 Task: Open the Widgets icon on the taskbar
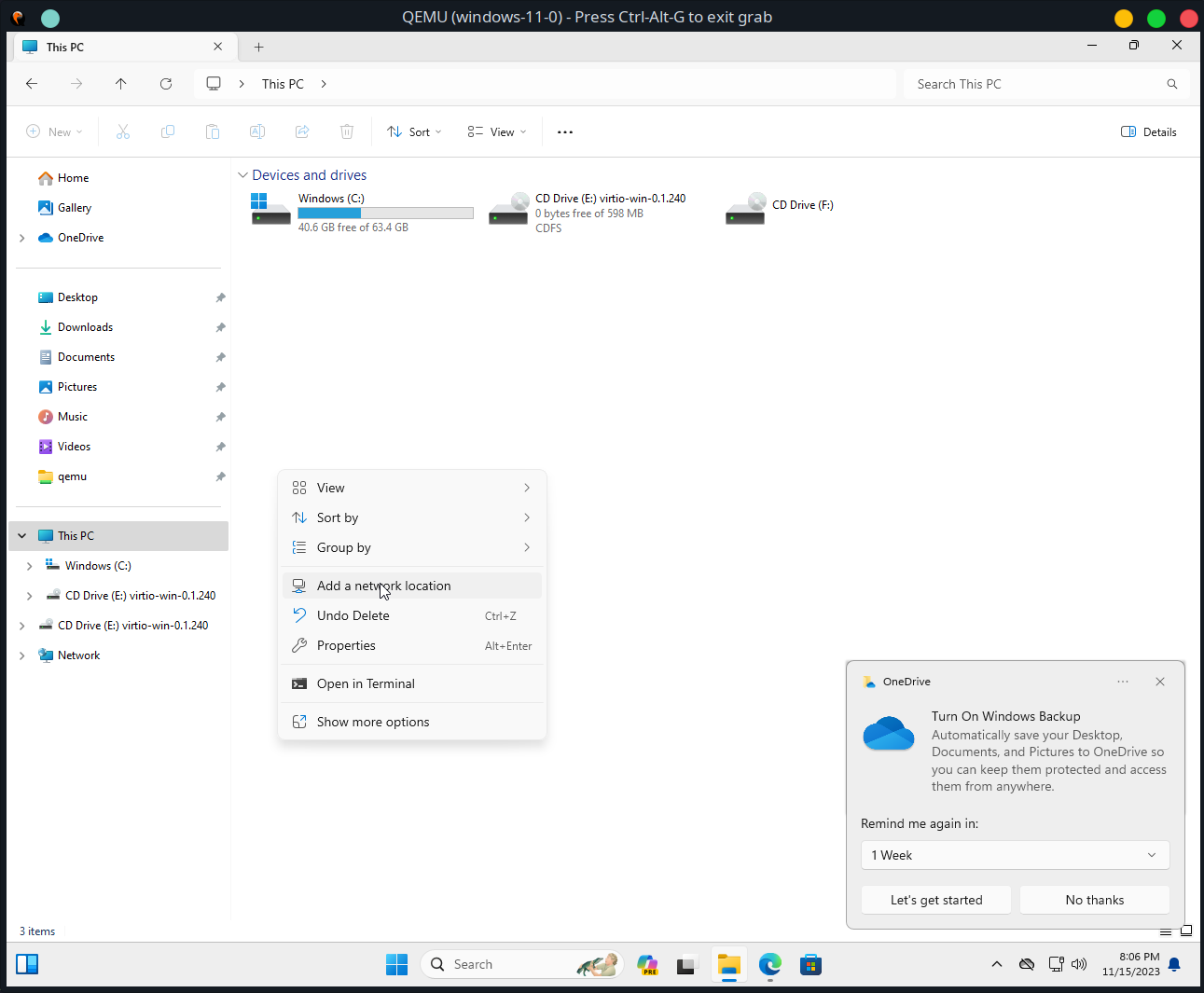[x=27, y=964]
